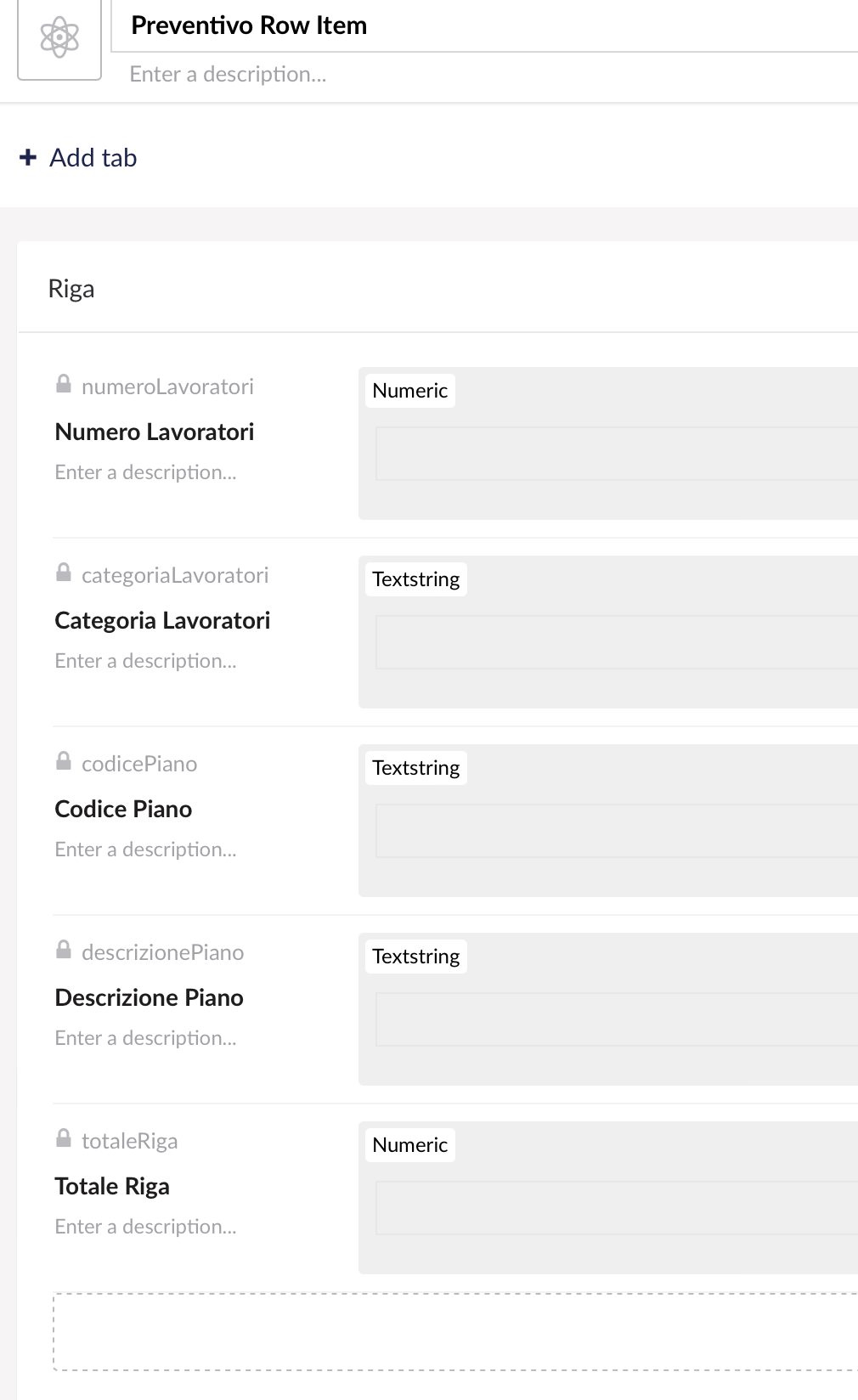The height and width of the screenshot is (1400, 858).
Task: Add a new tab
Action: click(x=78, y=157)
